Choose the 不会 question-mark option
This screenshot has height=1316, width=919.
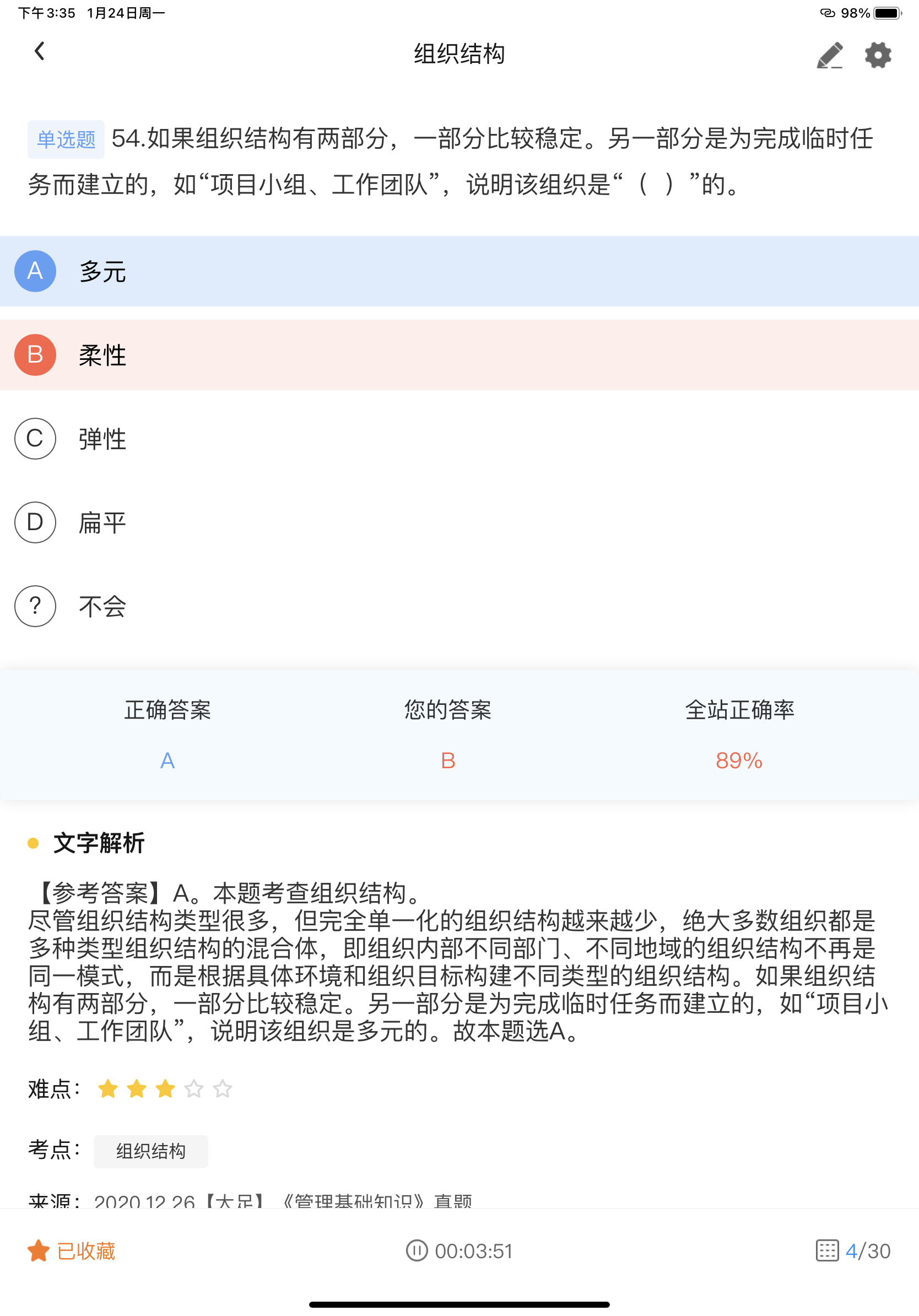(459, 606)
